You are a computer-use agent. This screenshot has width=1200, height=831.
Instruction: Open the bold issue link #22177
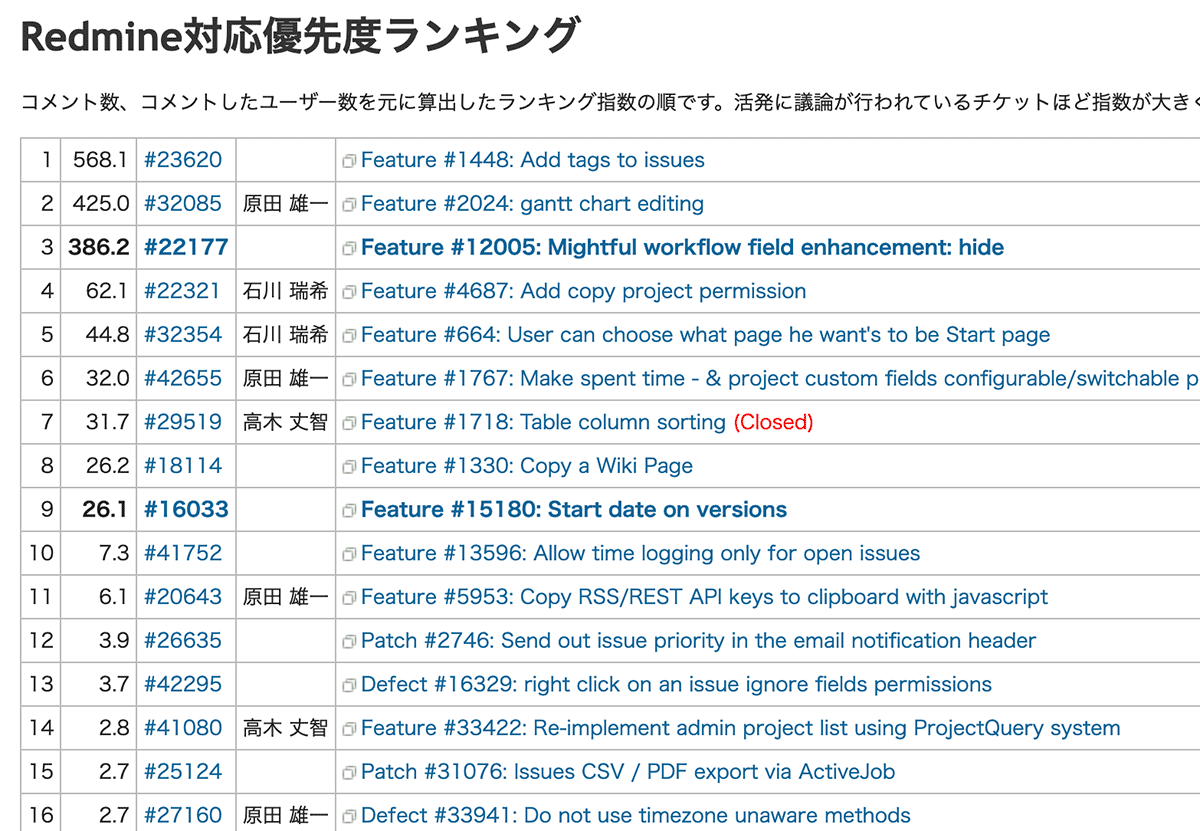(186, 247)
